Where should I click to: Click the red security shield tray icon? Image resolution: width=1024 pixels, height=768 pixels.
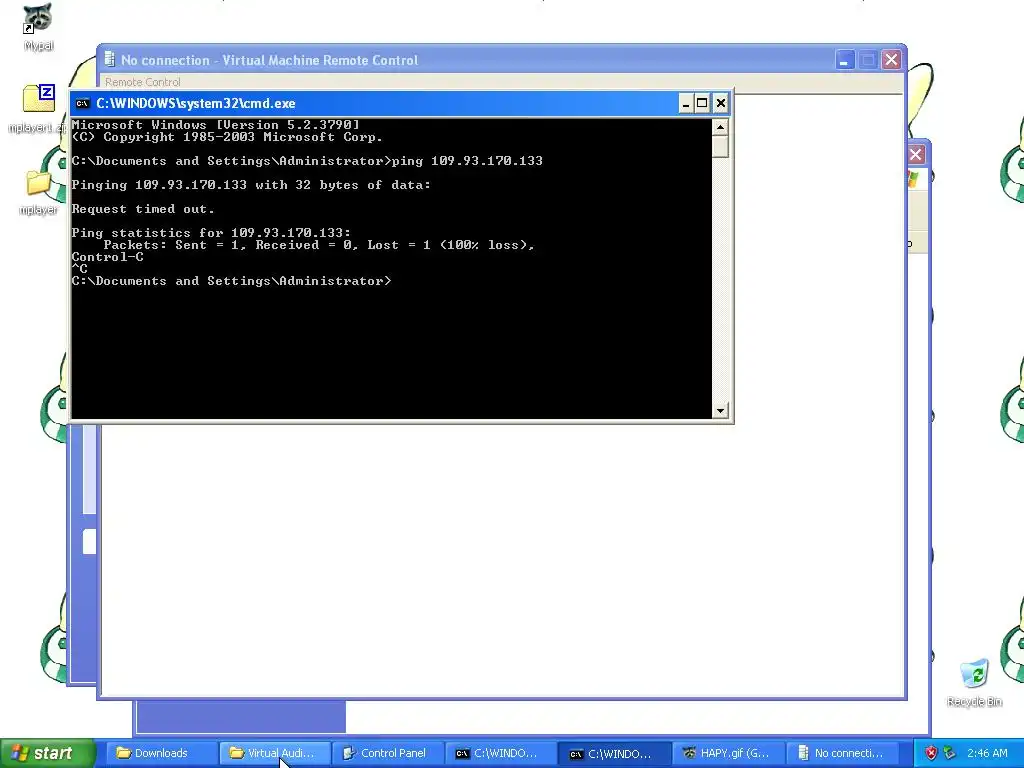coord(931,753)
